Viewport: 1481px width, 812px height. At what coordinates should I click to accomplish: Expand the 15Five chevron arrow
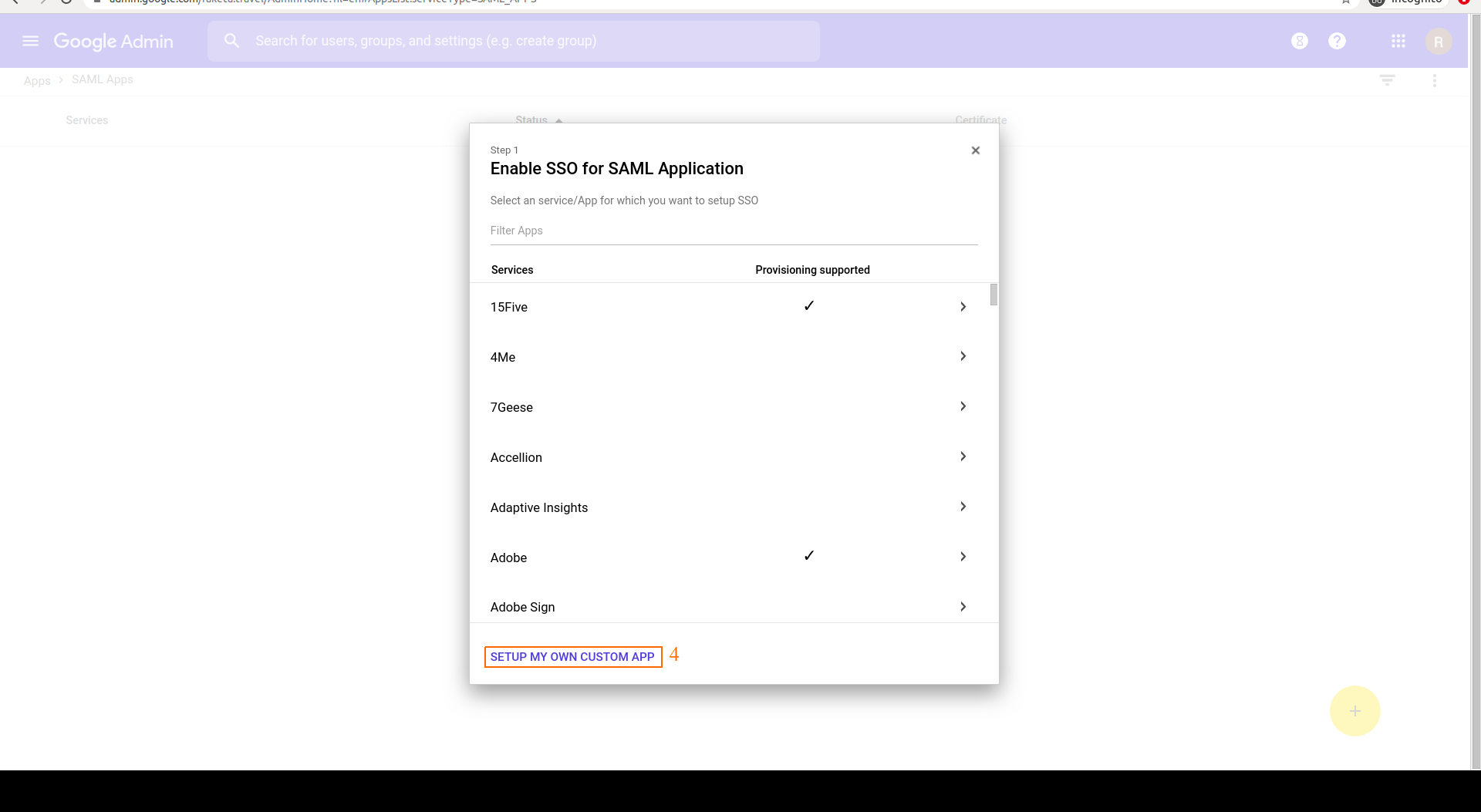pos(963,307)
